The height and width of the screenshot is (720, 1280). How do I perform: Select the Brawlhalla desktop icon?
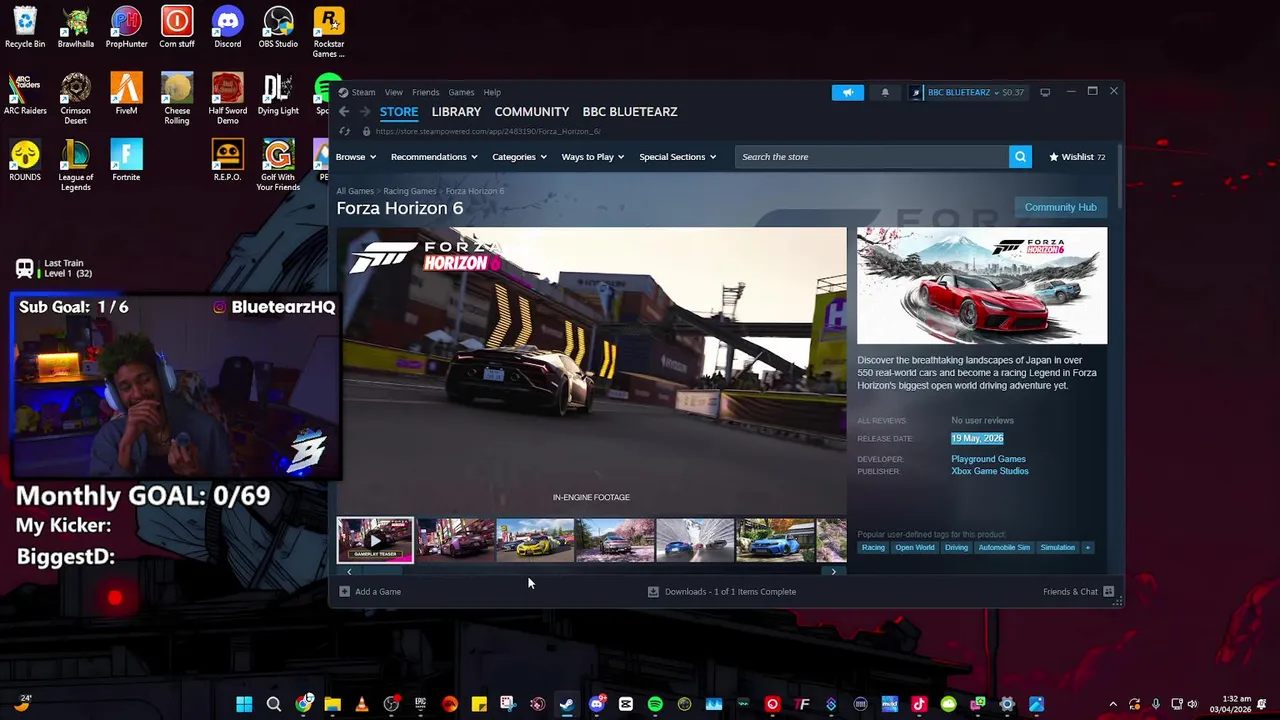coord(76,27)
